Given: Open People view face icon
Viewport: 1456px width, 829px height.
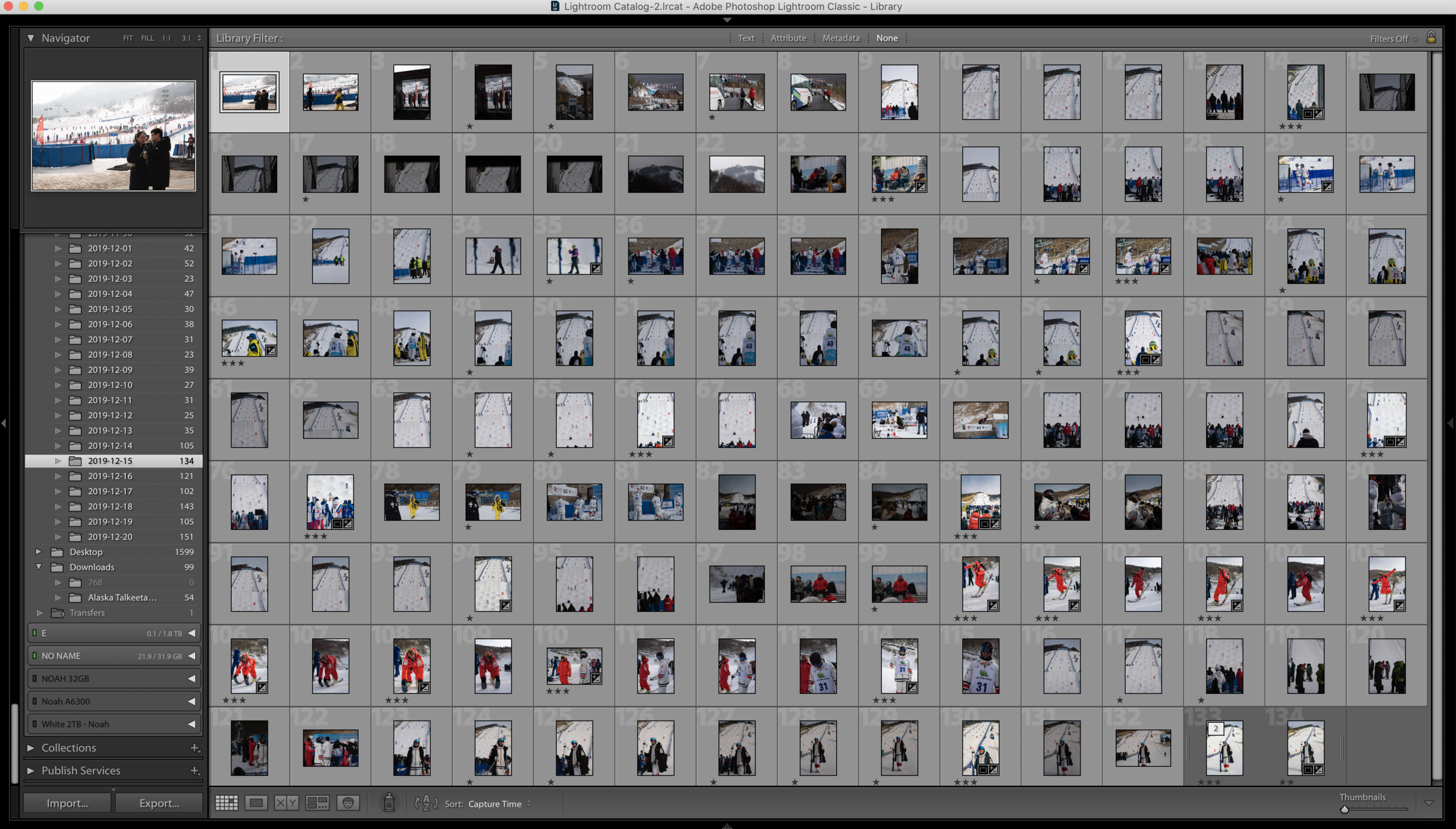Looking at the screenshot, I should pyautogui.click(x=348, y=803).
